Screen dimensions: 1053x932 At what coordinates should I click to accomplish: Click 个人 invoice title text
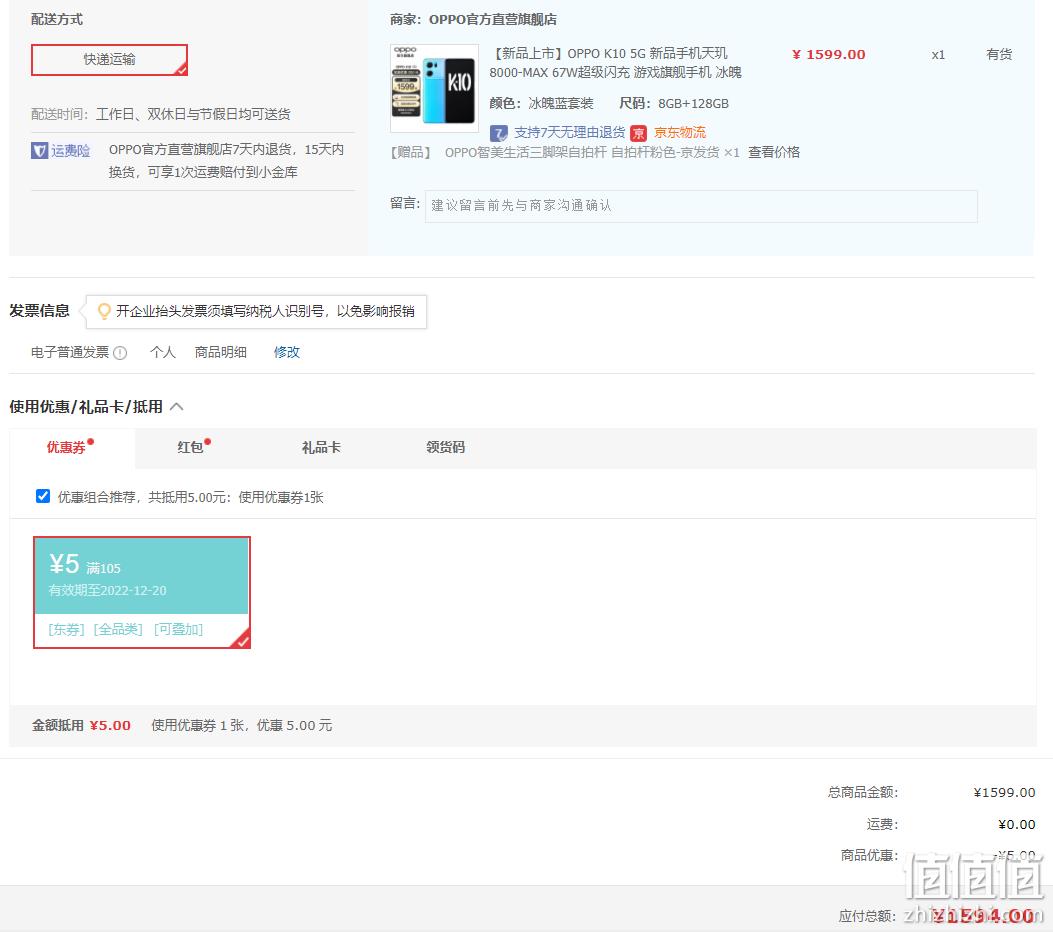pyautogui.click(x=163, y=352)
